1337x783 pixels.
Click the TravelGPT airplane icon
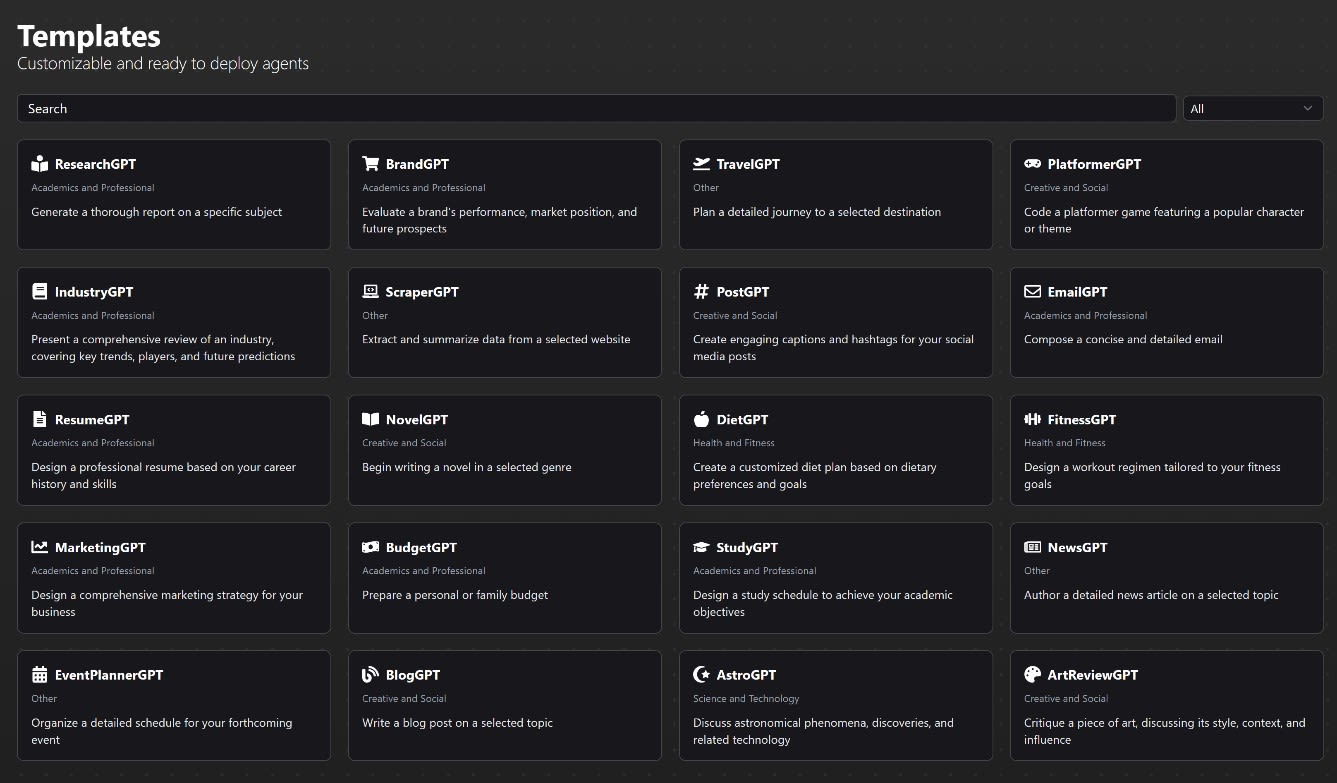coord(701,164)
